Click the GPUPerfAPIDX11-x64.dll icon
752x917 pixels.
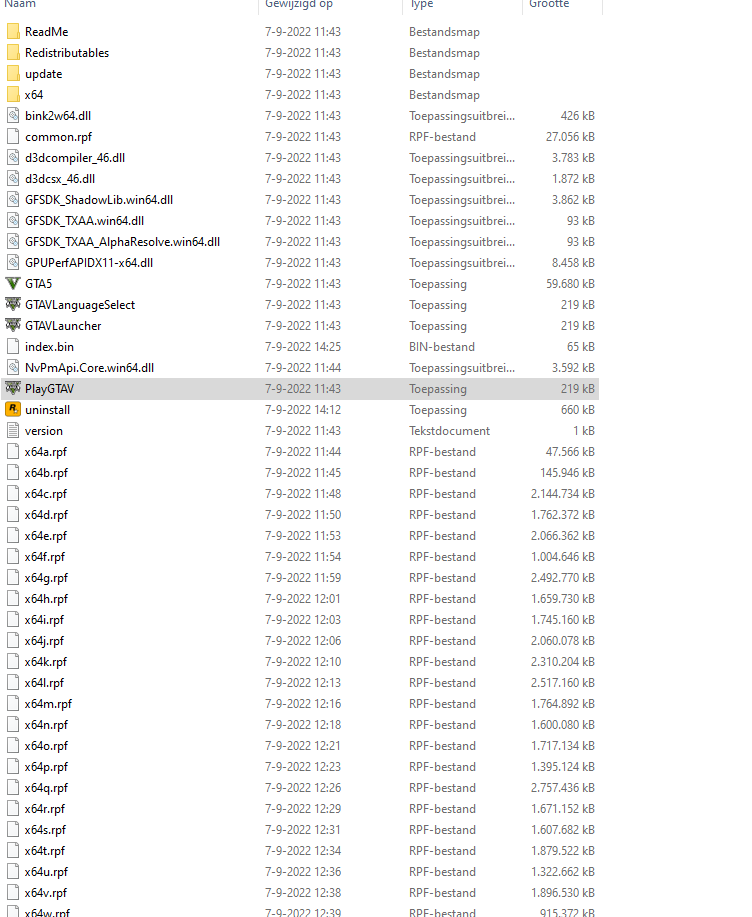[13, 263]
